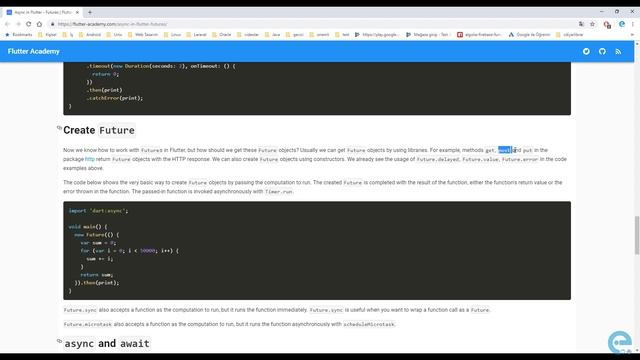Click the page vertical scrollbar thumb

(x=637, y=235)
